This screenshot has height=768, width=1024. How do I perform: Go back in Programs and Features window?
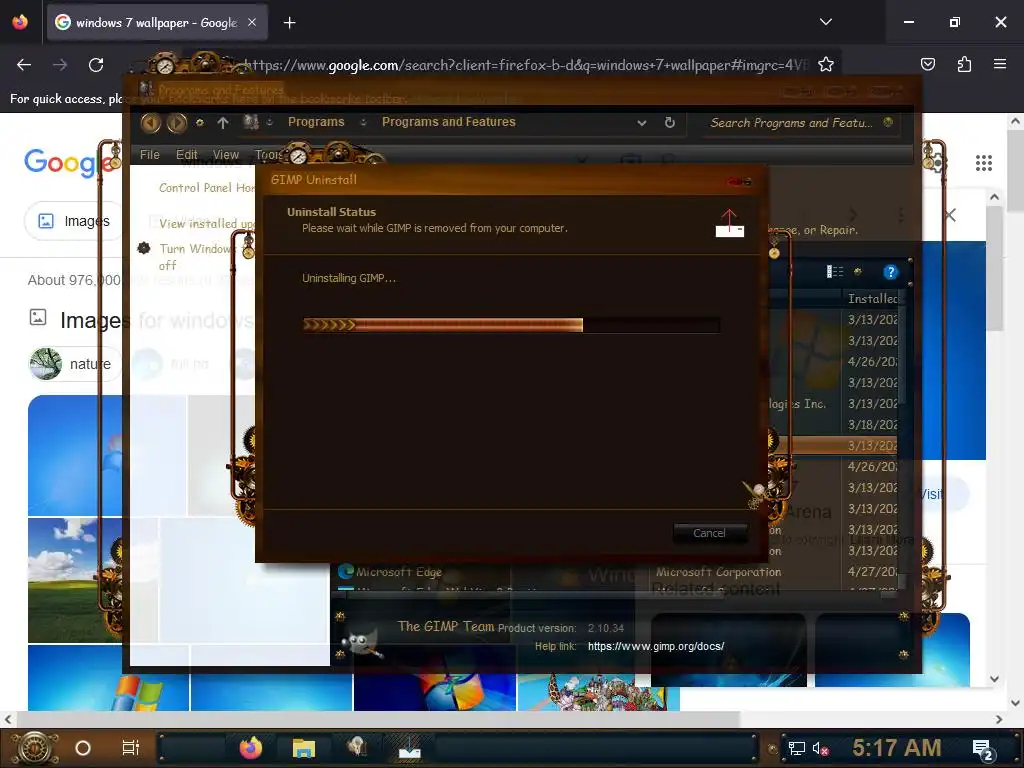[x=151, y=123]
